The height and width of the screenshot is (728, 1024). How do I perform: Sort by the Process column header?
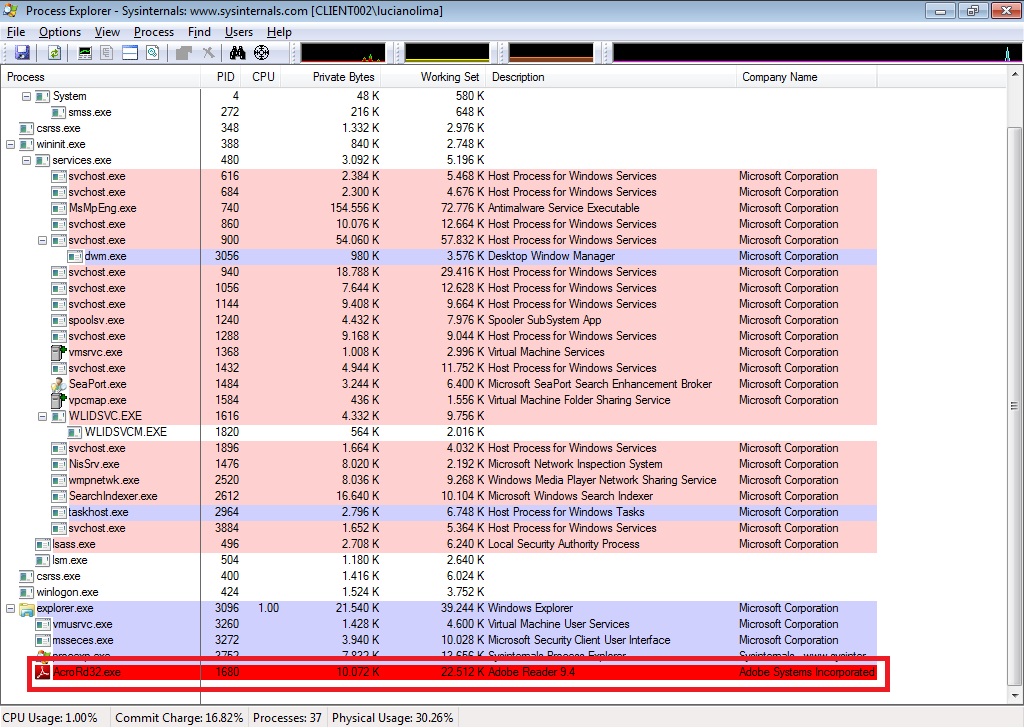[101, 77]
